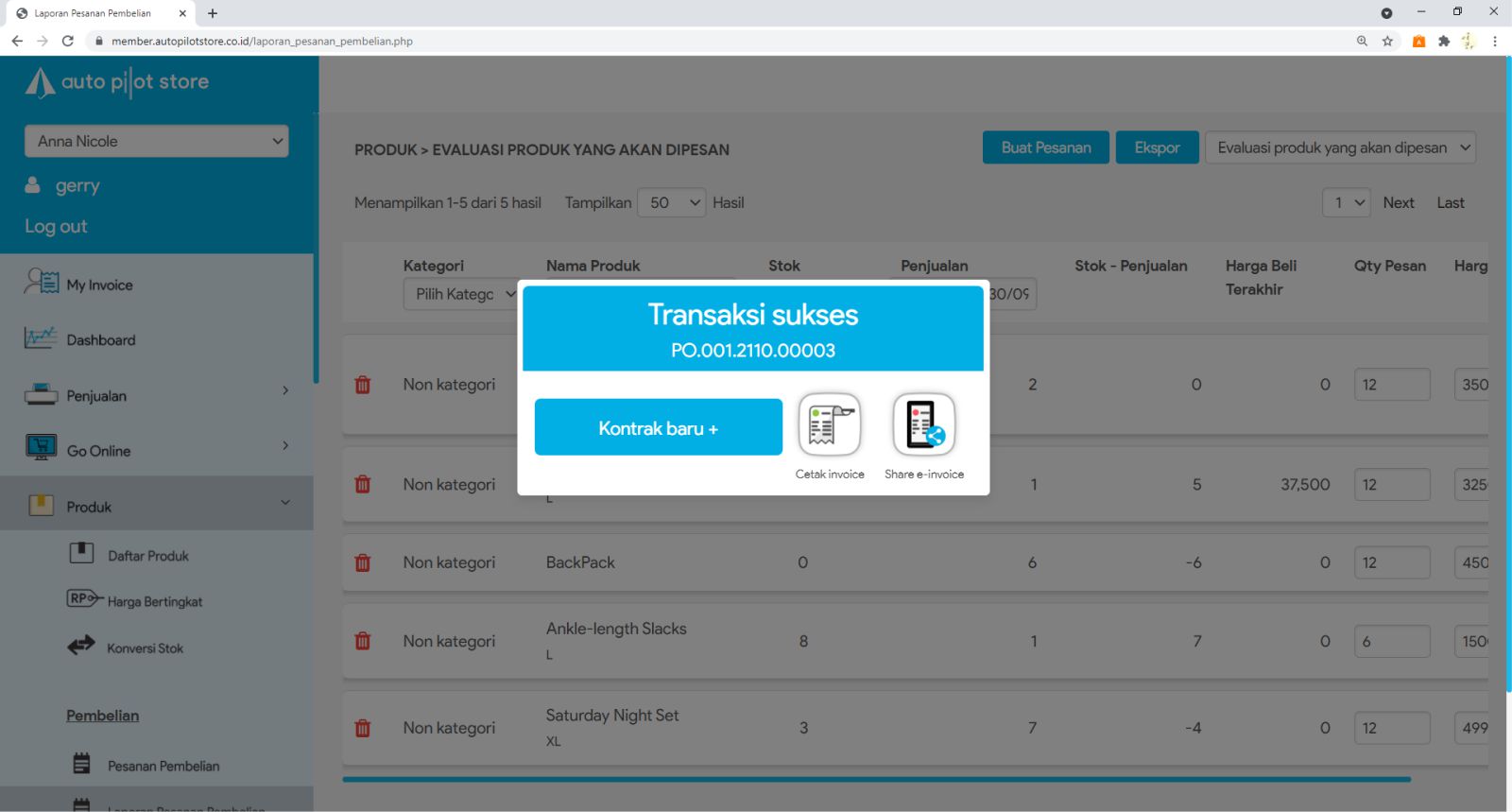
Task: Open the Tampilkan 50 results dropdown
Action: tap(672, 202)
